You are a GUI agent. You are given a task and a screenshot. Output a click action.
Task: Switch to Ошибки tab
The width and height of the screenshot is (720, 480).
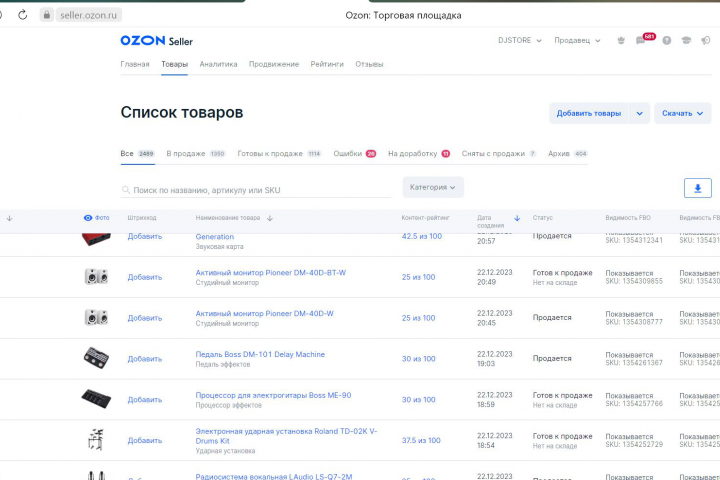[354, 154]
